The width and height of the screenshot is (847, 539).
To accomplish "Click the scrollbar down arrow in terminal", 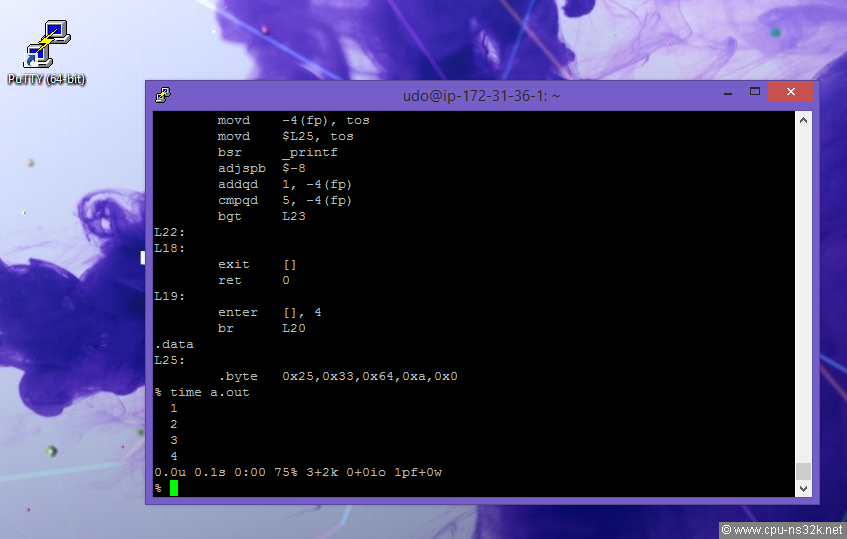I will pyautogui.click(x=803, y=489).
